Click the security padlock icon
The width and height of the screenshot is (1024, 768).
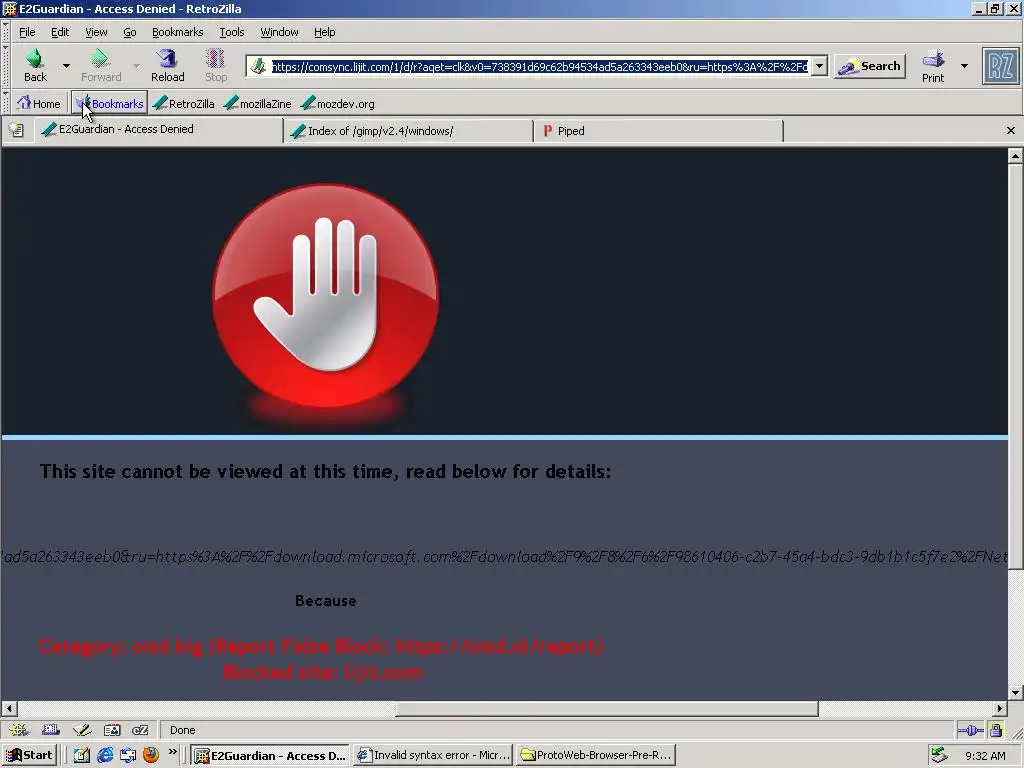(x=996, y=729)
